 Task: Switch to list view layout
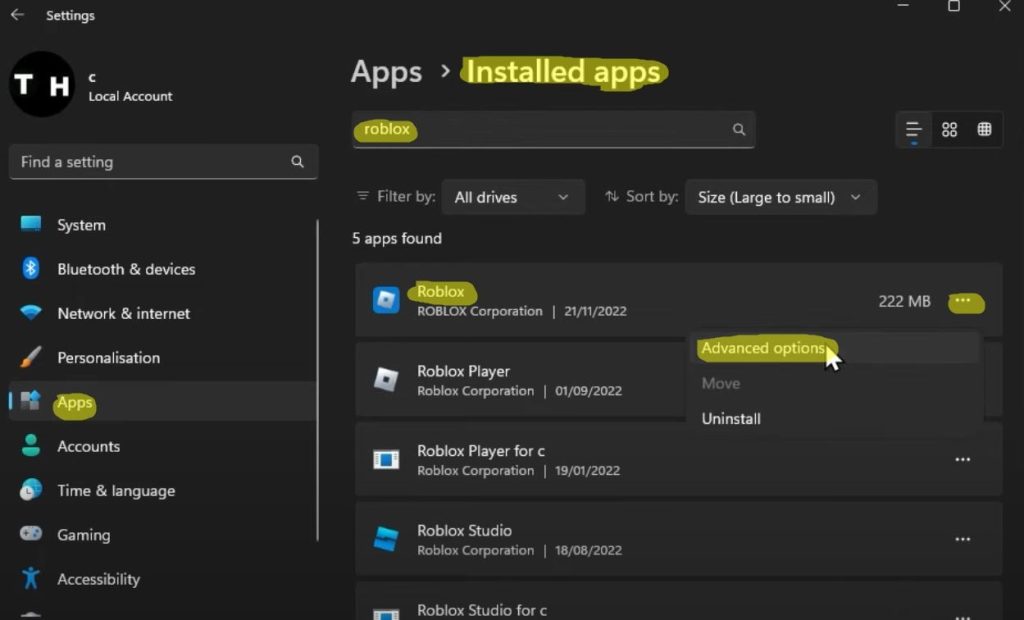coord(914,129)
